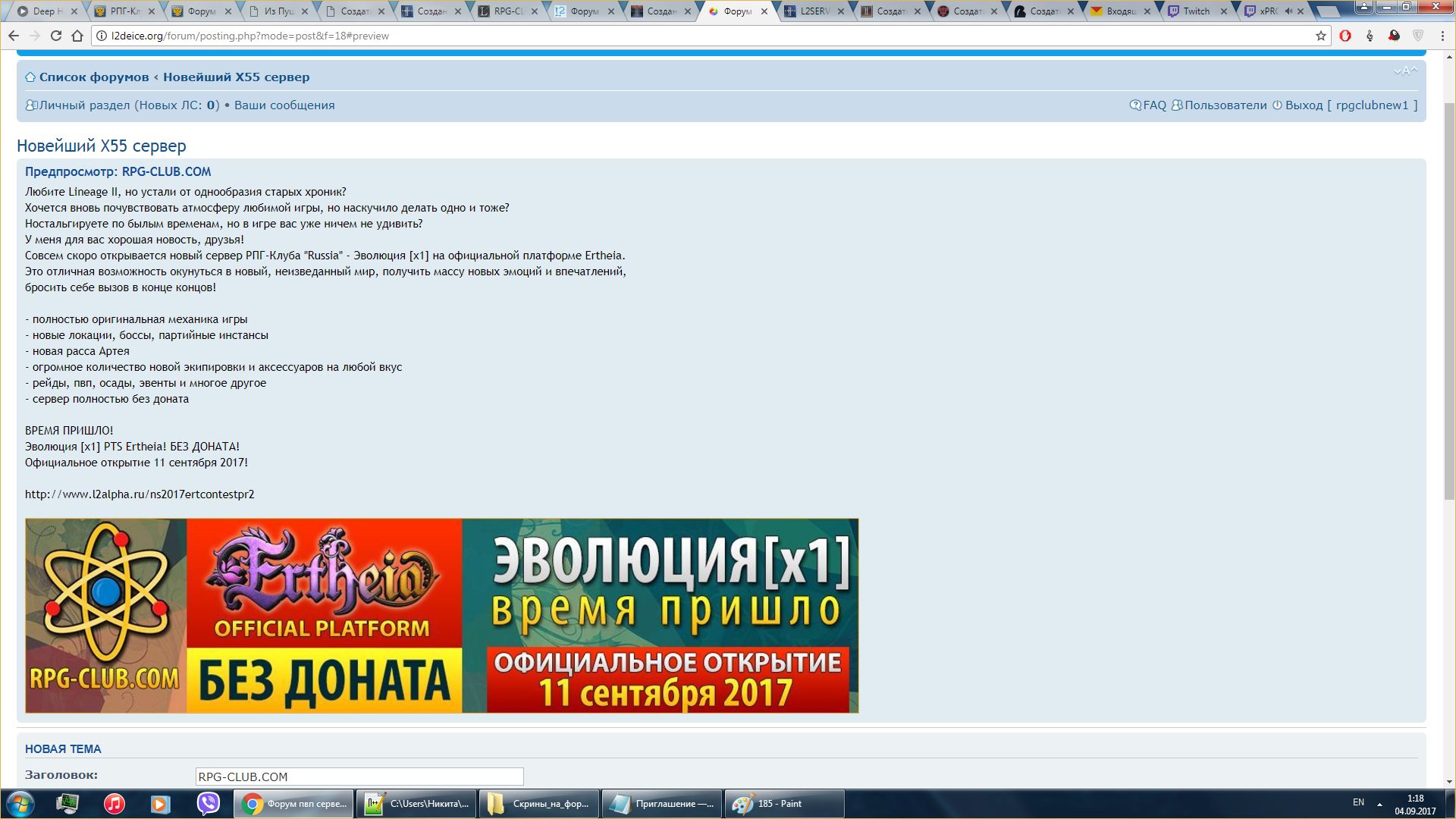1456x819 pixels.
Task: Open Пользователи members link
Action: (1219, 105)
